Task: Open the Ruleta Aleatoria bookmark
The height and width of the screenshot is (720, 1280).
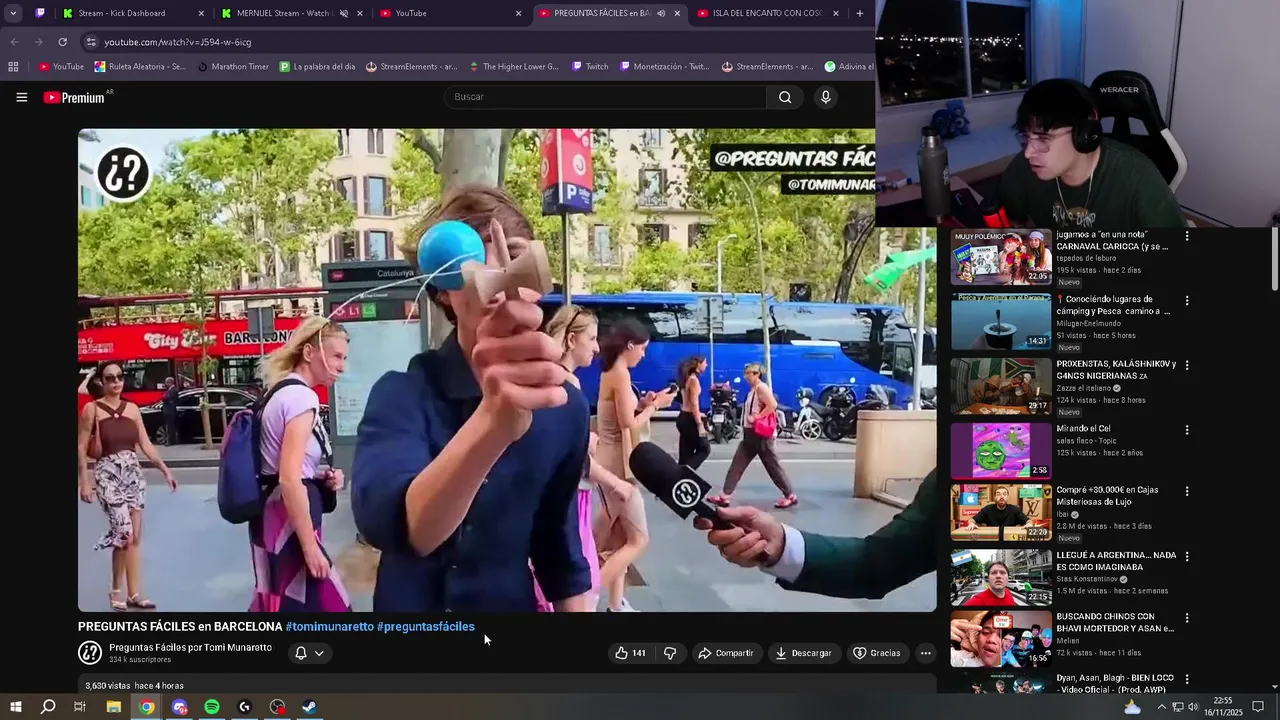Action: (140, 67)
